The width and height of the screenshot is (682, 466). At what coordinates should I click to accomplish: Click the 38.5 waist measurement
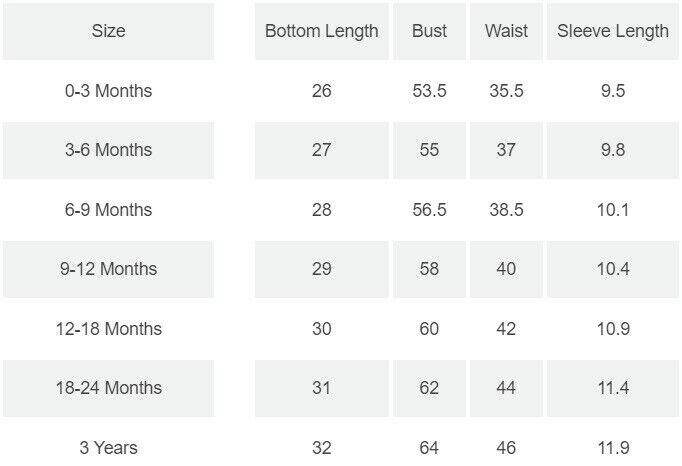tap(506, 210)
